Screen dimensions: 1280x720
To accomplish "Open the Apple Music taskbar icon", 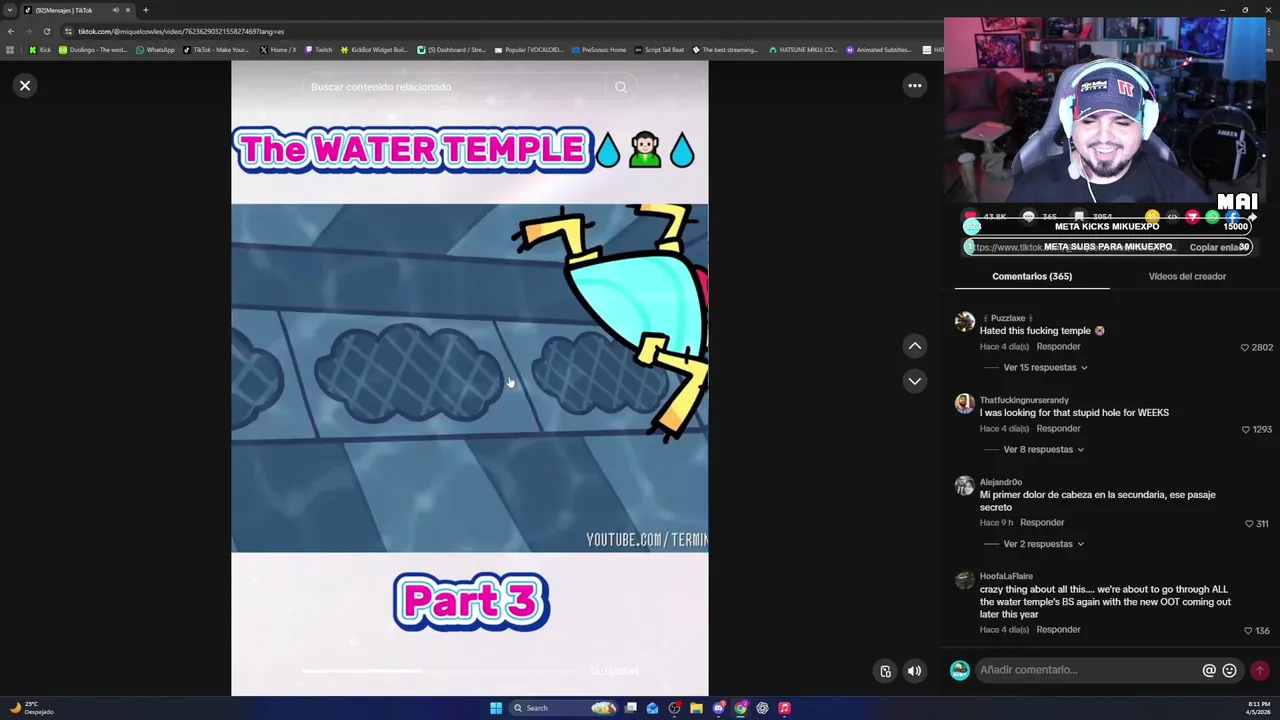I will point(784,708).
